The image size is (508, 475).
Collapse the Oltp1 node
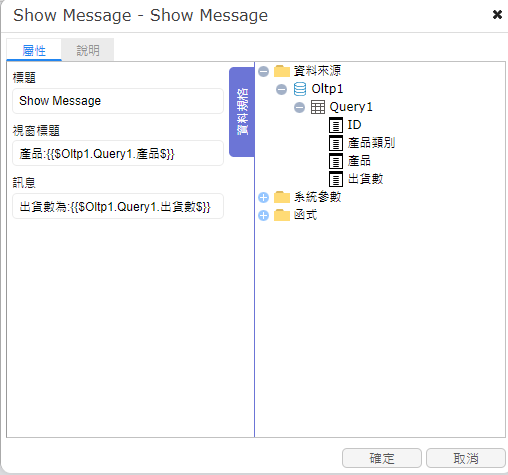[281, 89]
